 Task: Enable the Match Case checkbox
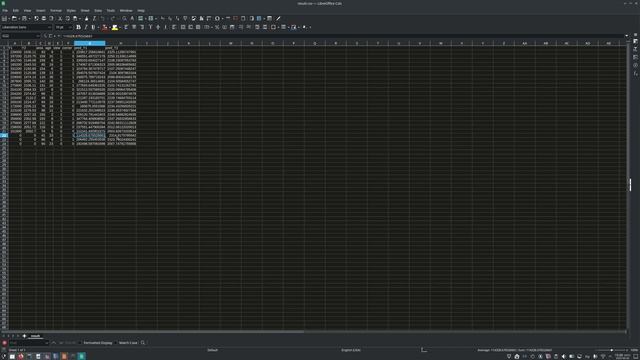point(127,343)
